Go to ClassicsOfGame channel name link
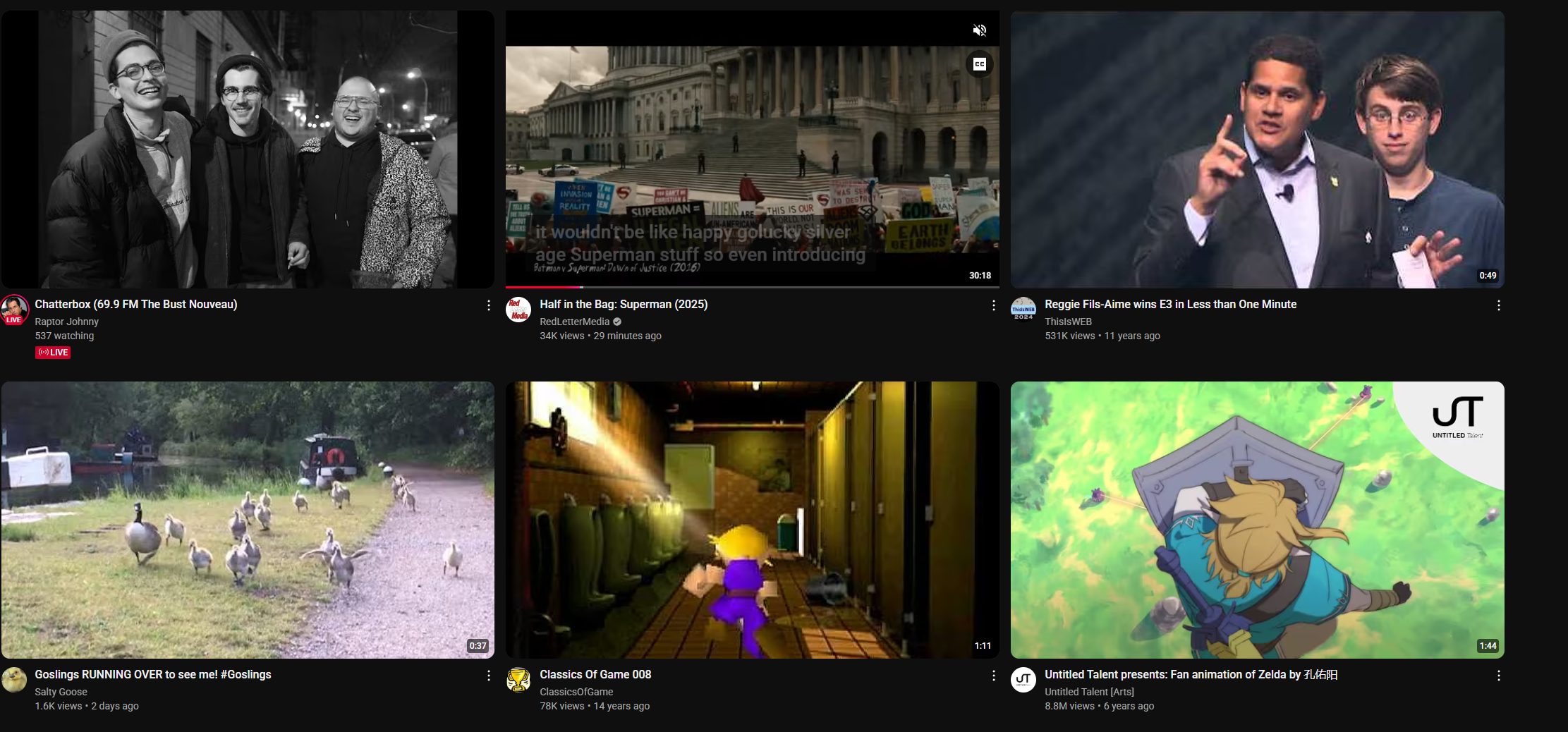 pos(576,692)
